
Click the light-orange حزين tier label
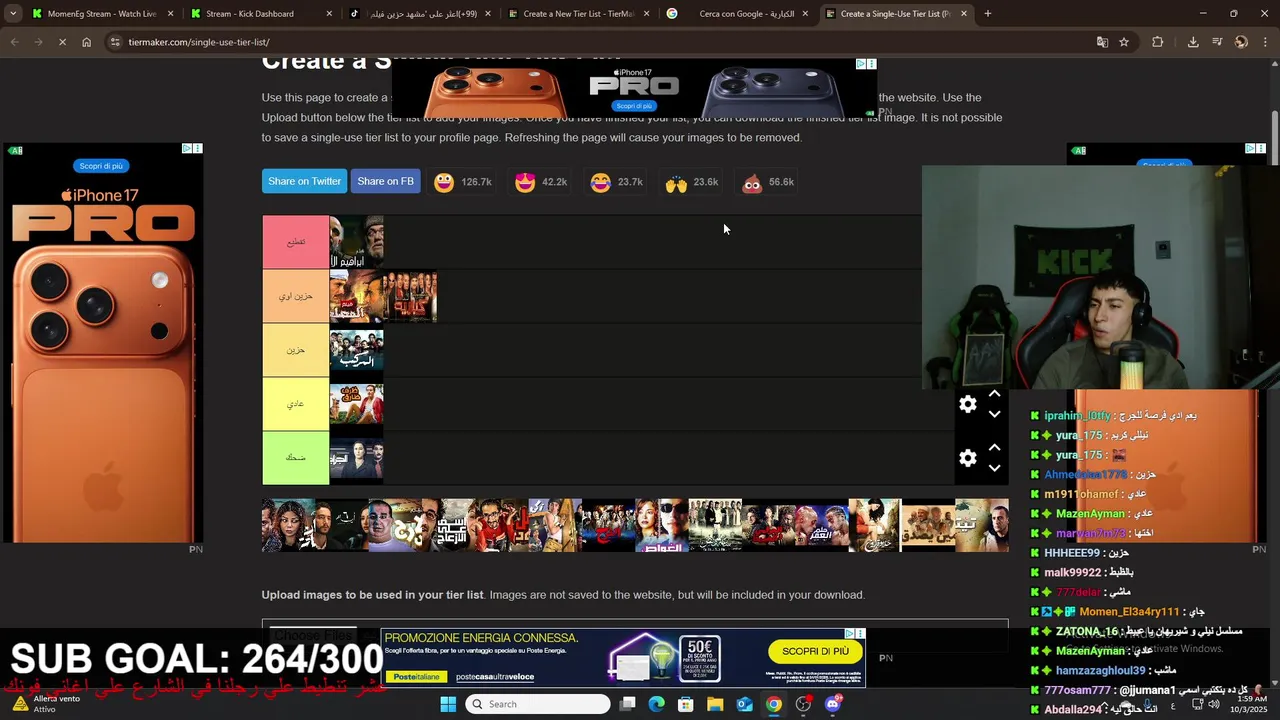point(295,350)
